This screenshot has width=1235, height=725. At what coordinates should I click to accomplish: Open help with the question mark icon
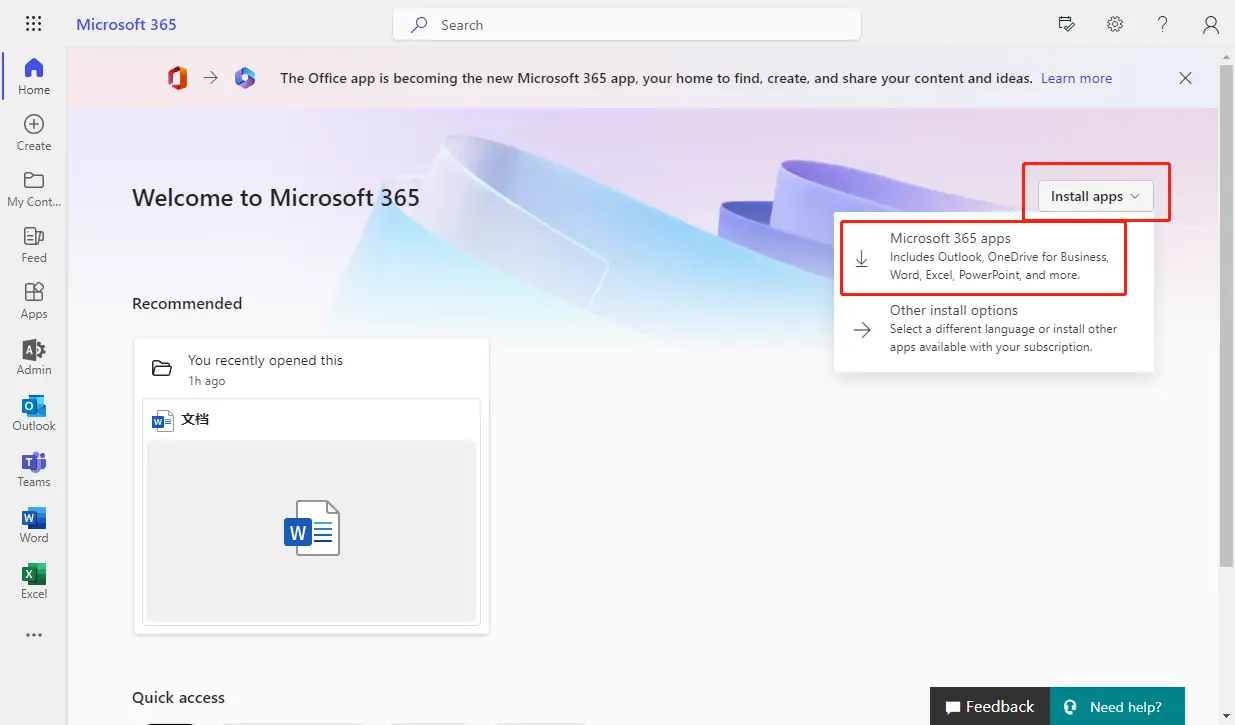pos(1162,23)
